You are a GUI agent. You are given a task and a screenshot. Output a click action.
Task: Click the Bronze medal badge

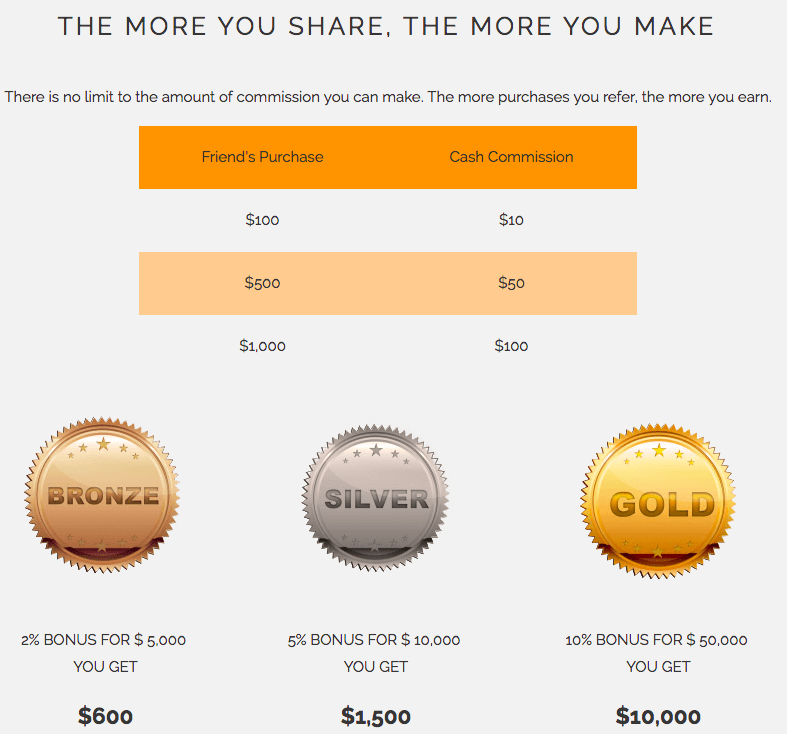pyautogui.click(x=103, y=496)
